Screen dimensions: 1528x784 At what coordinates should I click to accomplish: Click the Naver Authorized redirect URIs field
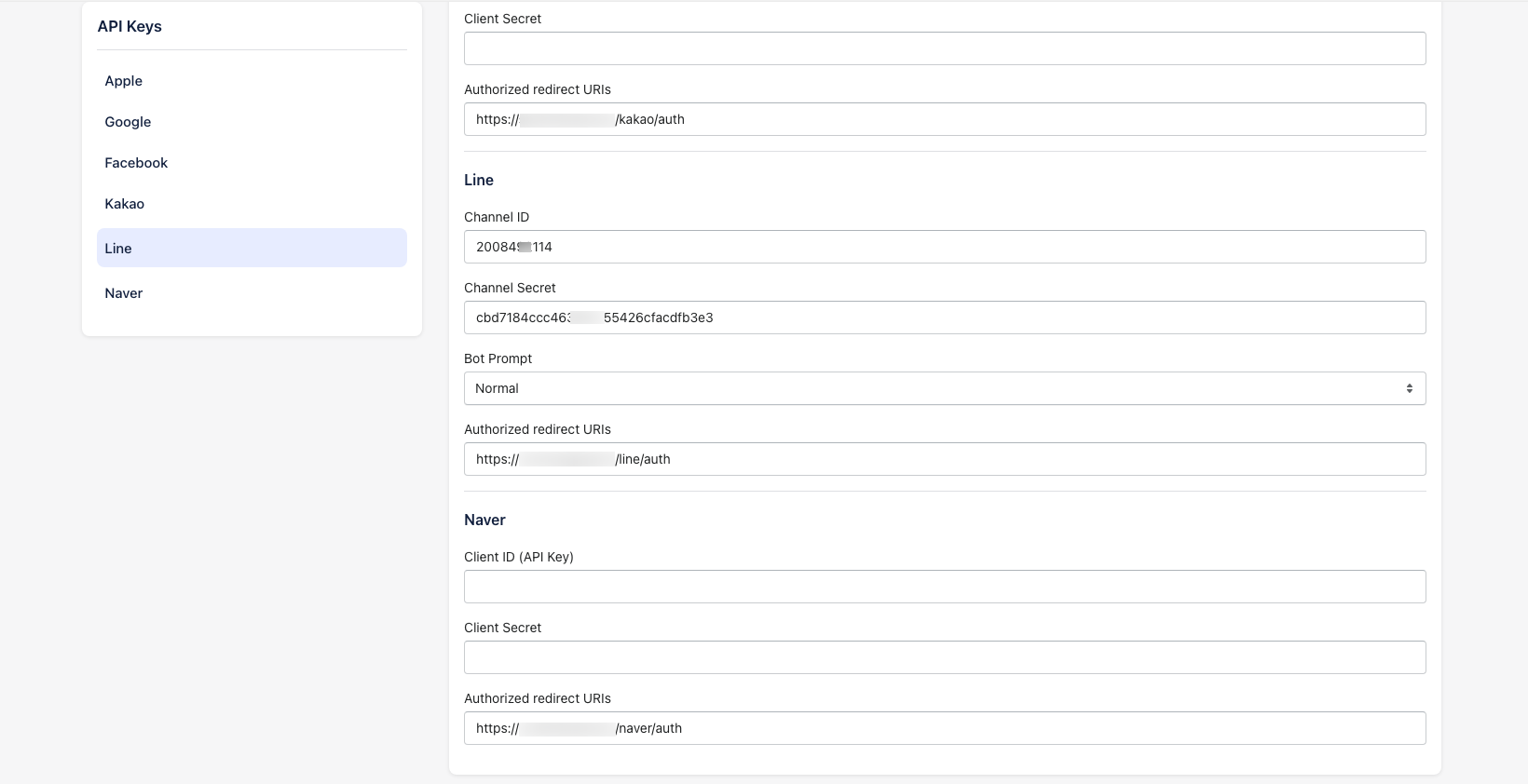(x=945, y=728)
